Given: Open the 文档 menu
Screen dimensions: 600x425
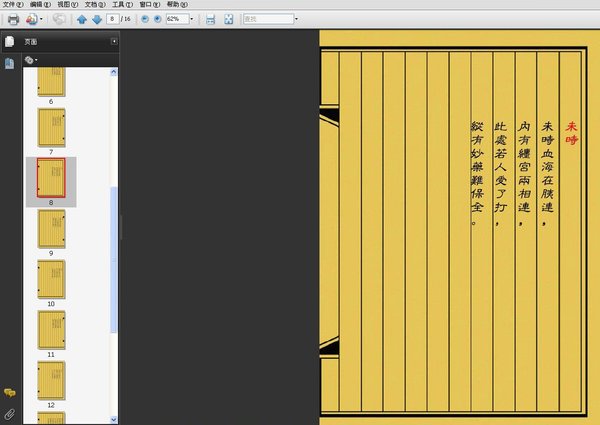Looking at the screenshot, I should click(x=95, y=4).
